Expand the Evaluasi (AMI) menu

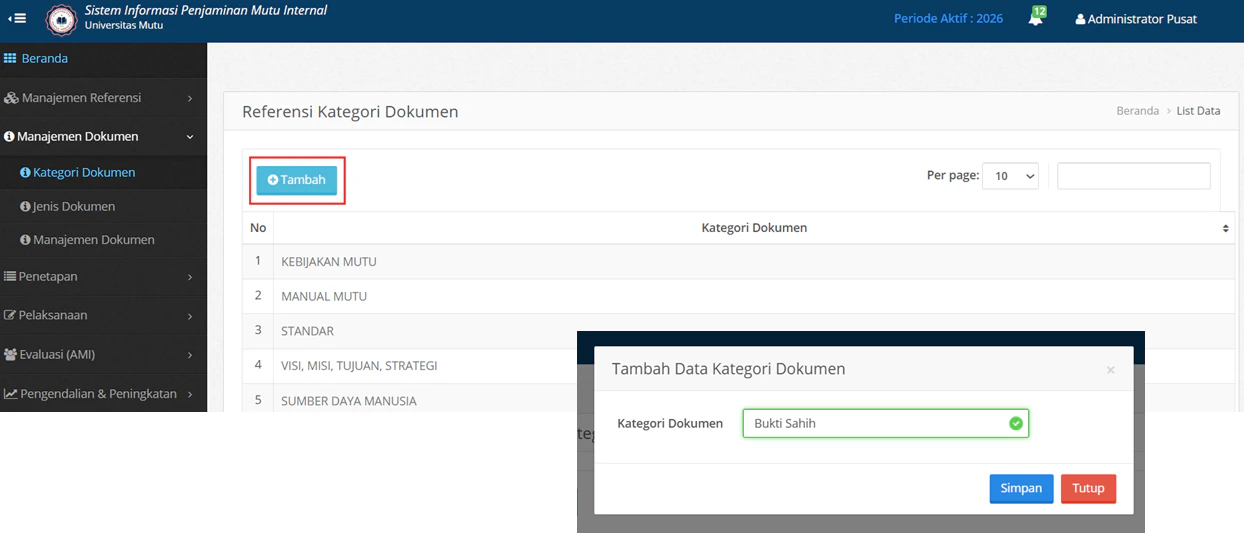coord(103,354)
